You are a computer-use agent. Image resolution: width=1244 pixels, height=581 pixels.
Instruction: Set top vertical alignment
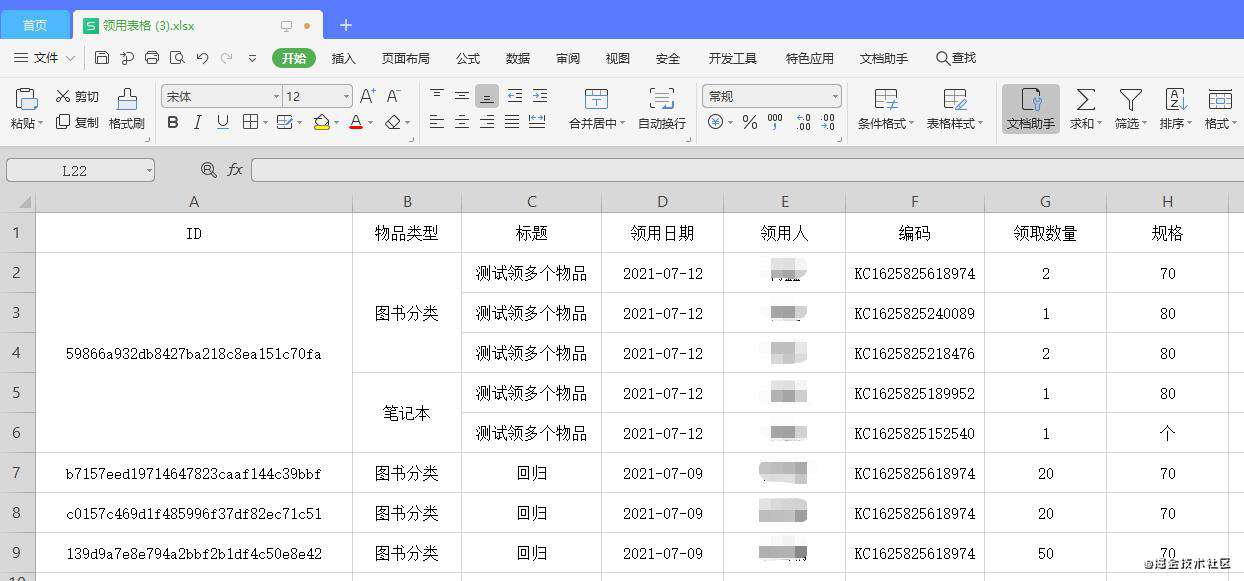(x=437, y=96)
